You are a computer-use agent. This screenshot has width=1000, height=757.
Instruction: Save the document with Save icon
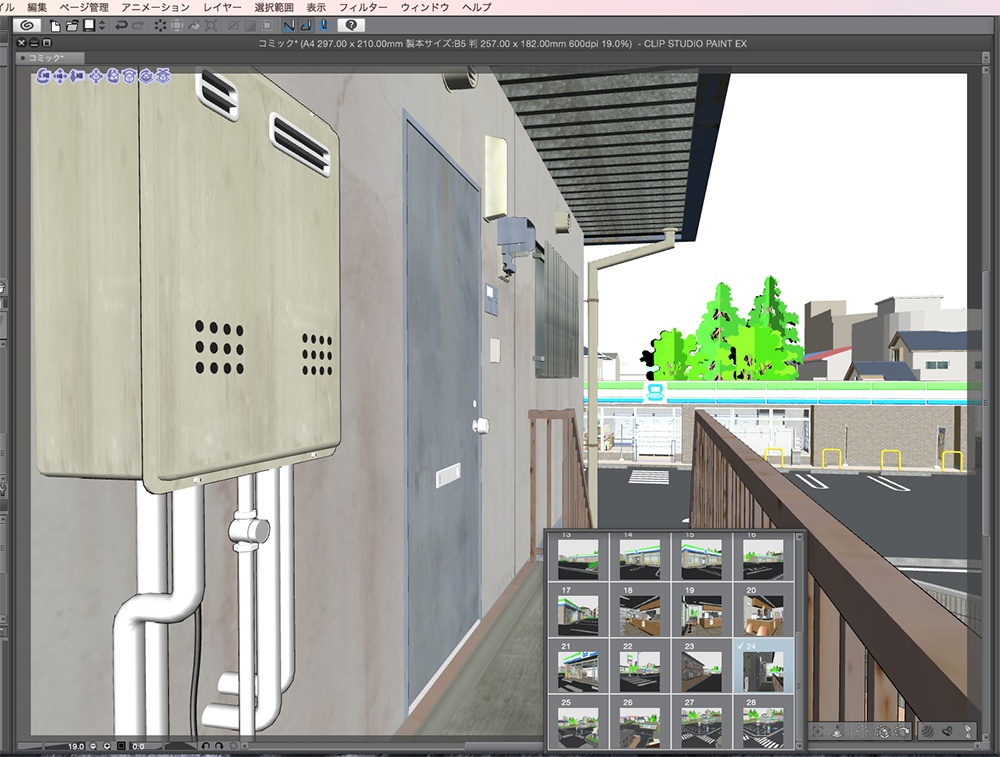tap(89, 25)
